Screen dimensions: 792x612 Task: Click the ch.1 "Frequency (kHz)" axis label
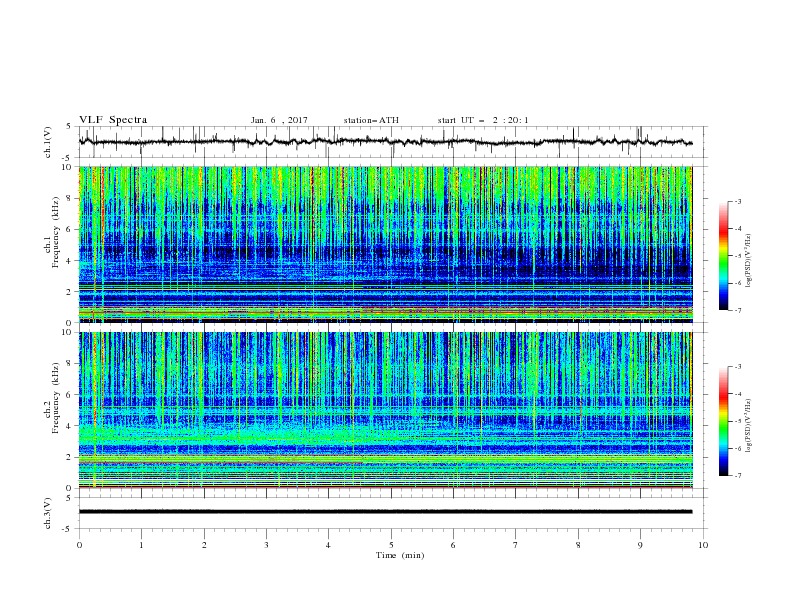tap(56, 233)
